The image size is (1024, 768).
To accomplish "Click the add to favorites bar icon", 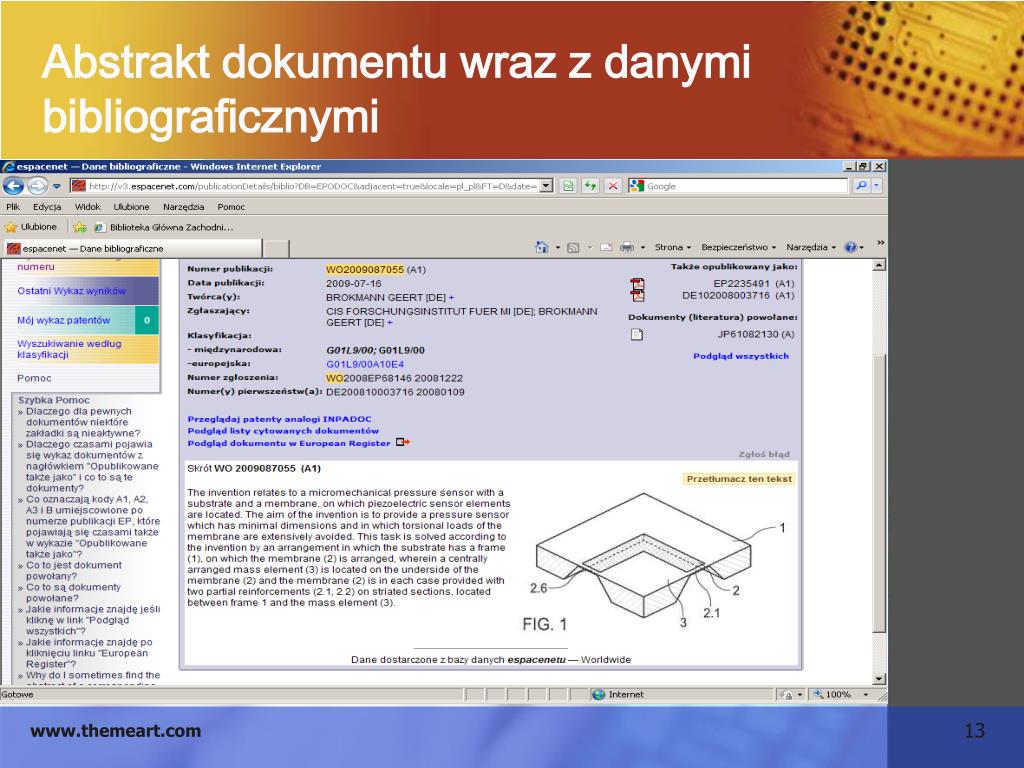I will 80,227.
